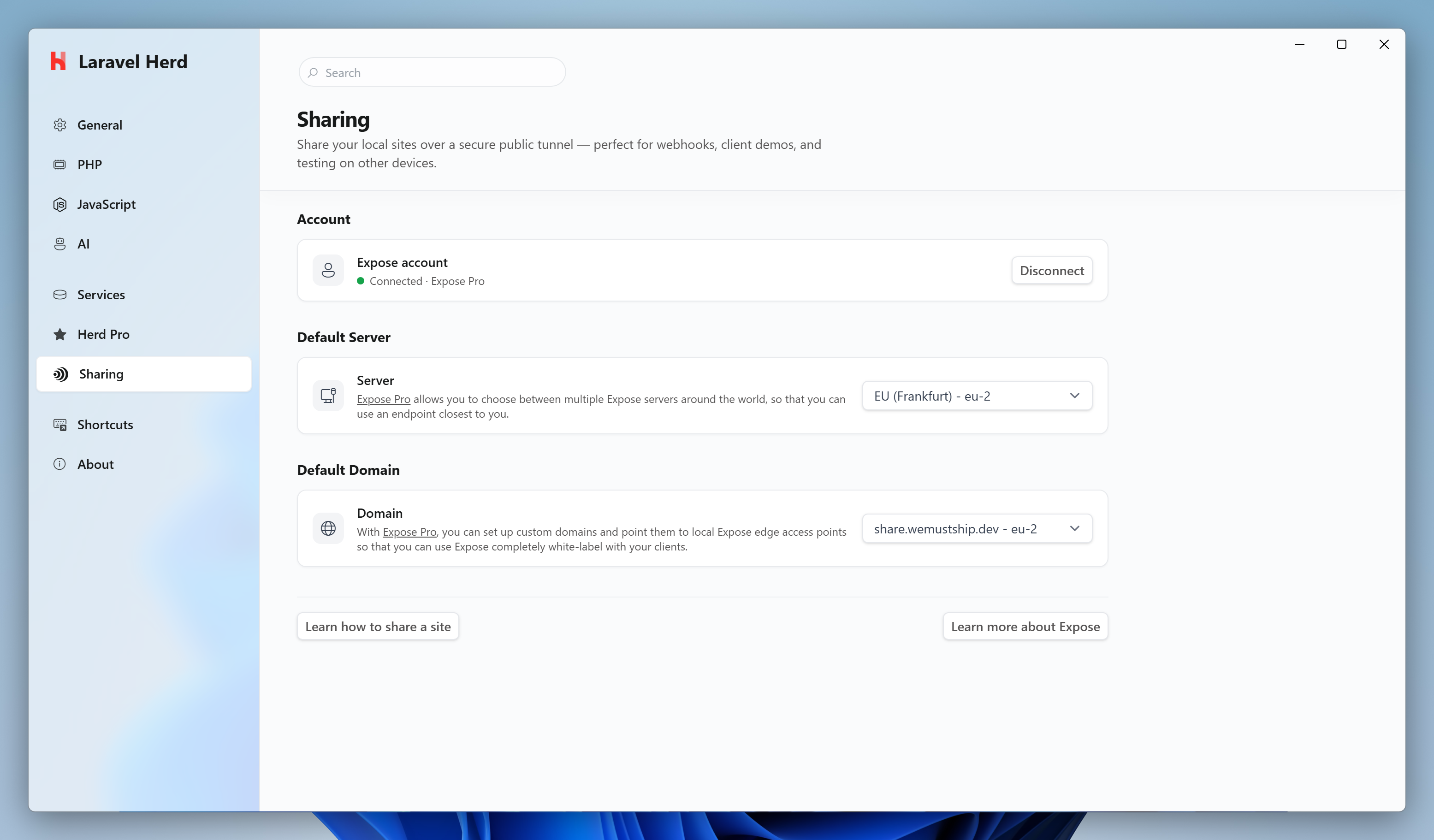Click the Services database icon in sidebar

[x=60, y=294]
